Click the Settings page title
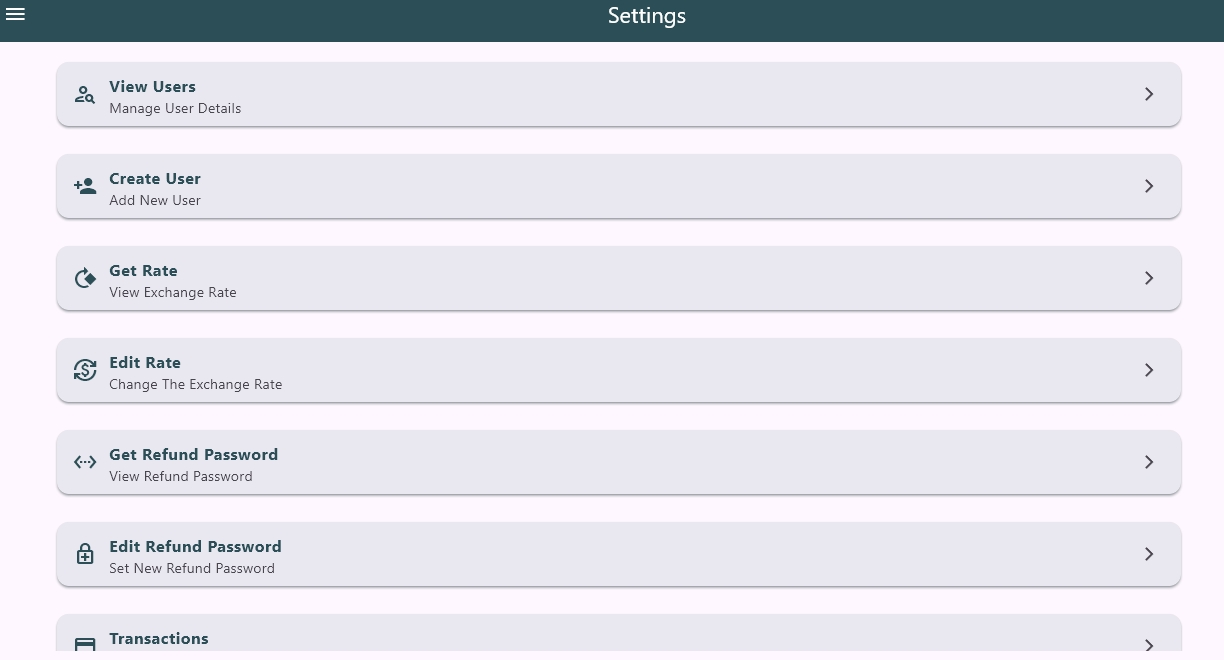This screenshot has width=1224, height=660. pyautogui.click(x=646, y=16)
